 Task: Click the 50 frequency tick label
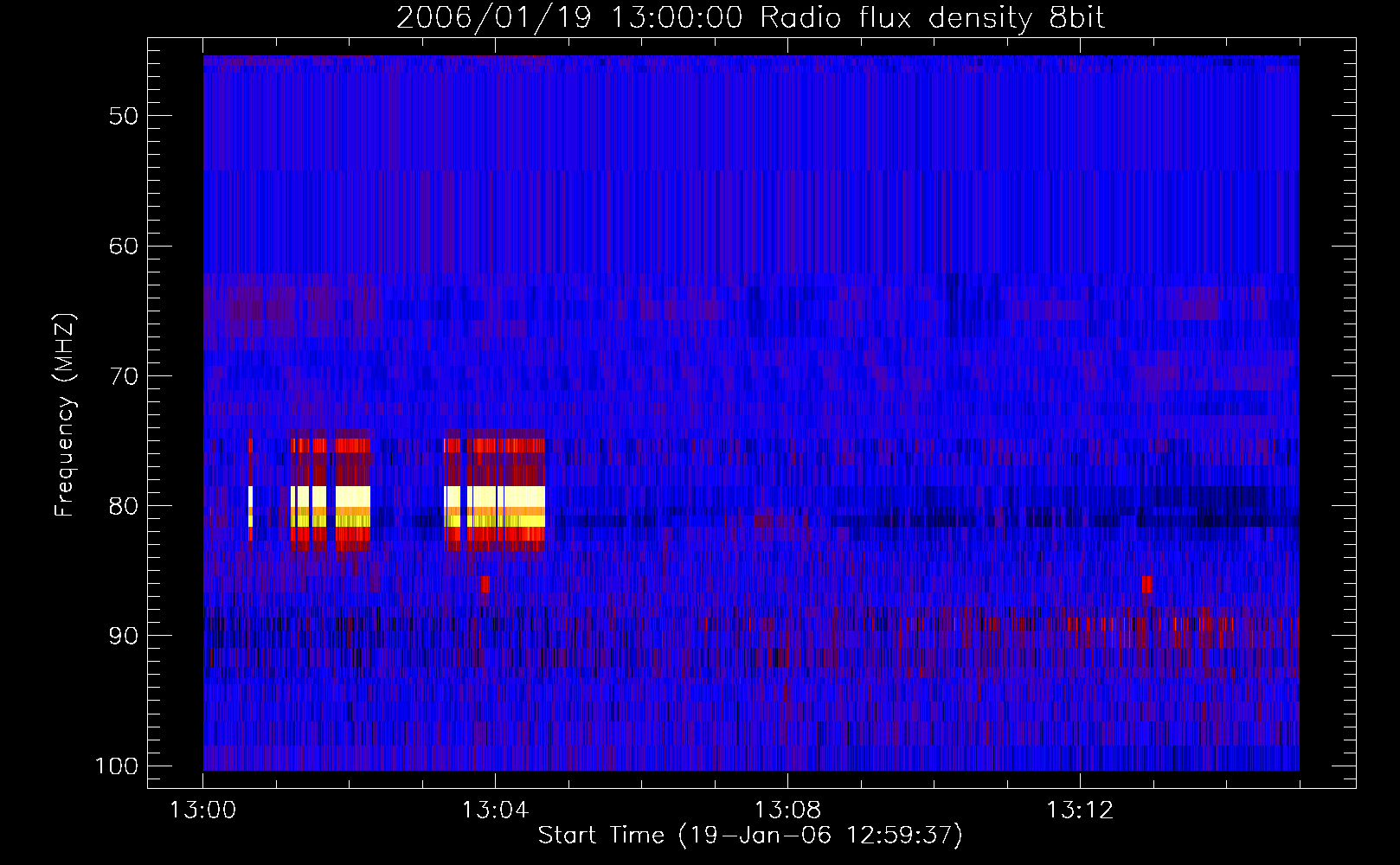[124, 116]
